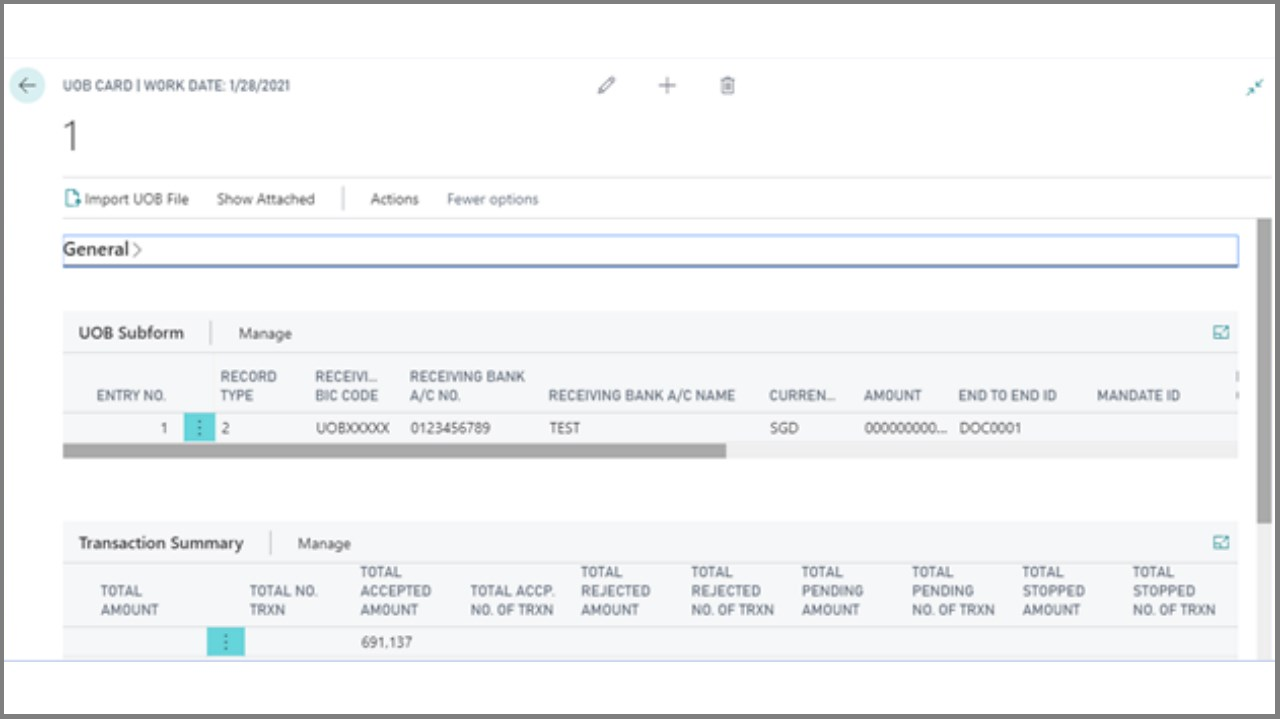Open Manage in UOB Subform
The width and height of the screenshot is (1280, 720).
(265, 334)
